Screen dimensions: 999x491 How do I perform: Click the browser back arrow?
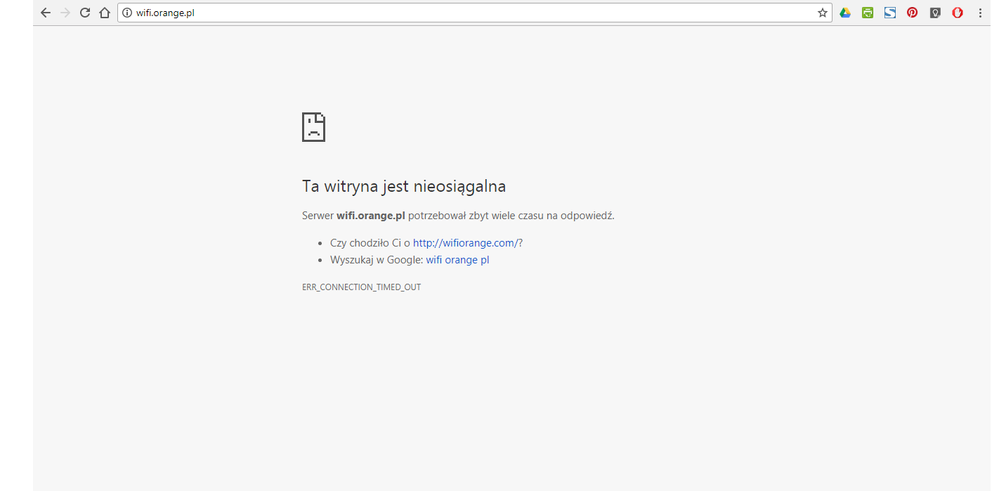[x=45, y=13]
